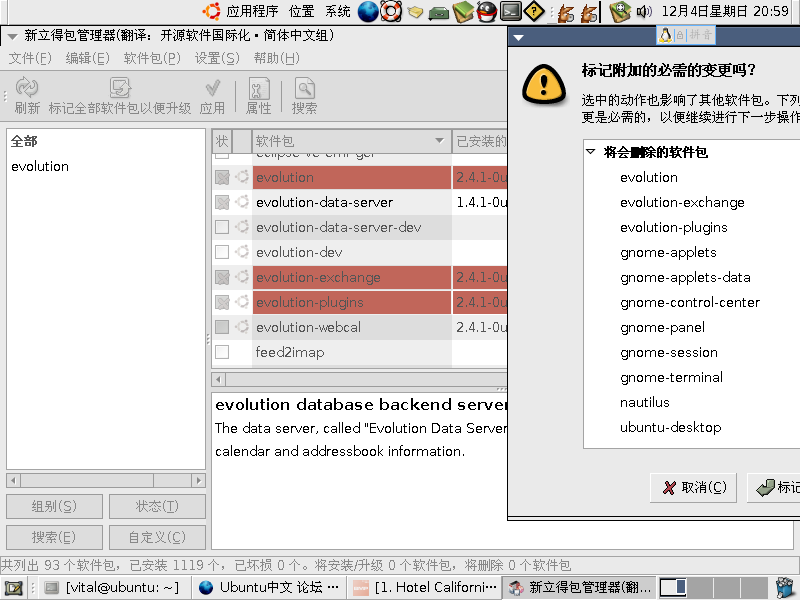Click the Ubuntu logo in evolution-data-server-dev row
The width and height of the screenshot is (800, 600).
(x=242, y=227)
